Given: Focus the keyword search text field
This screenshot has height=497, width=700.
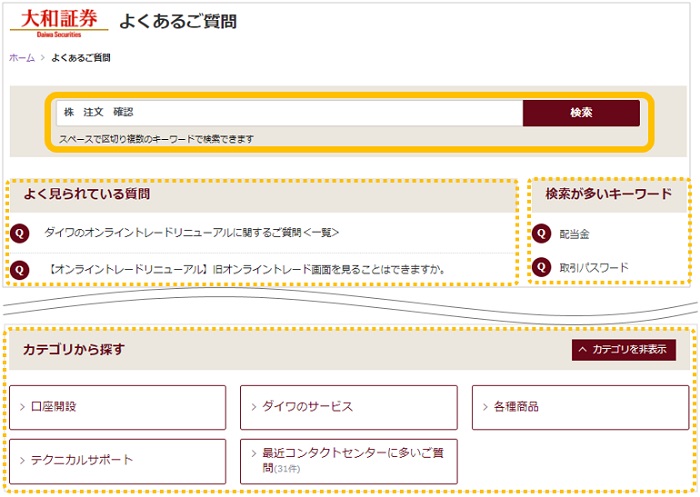Looking at the screenshot, I should tap(288, 113).
